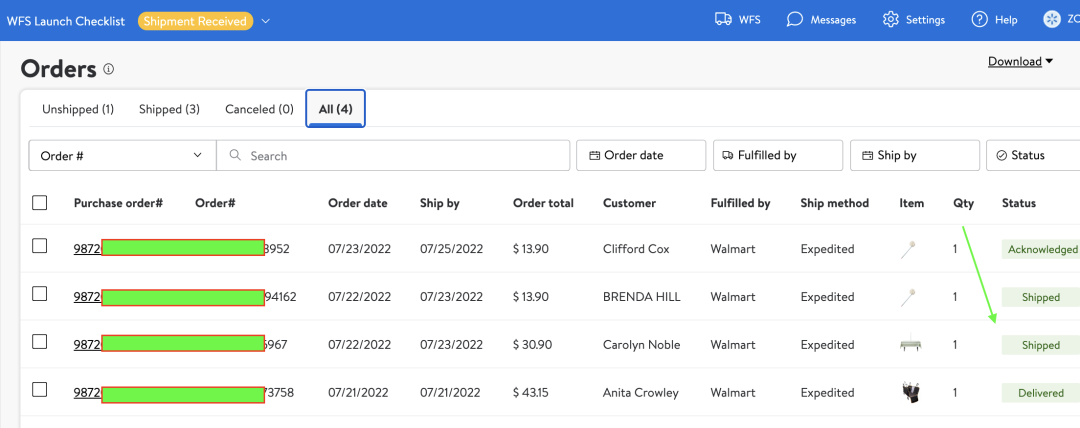Click the Help question mark icon
This screenshot has width=1080, height=428.
click(979, 20)
